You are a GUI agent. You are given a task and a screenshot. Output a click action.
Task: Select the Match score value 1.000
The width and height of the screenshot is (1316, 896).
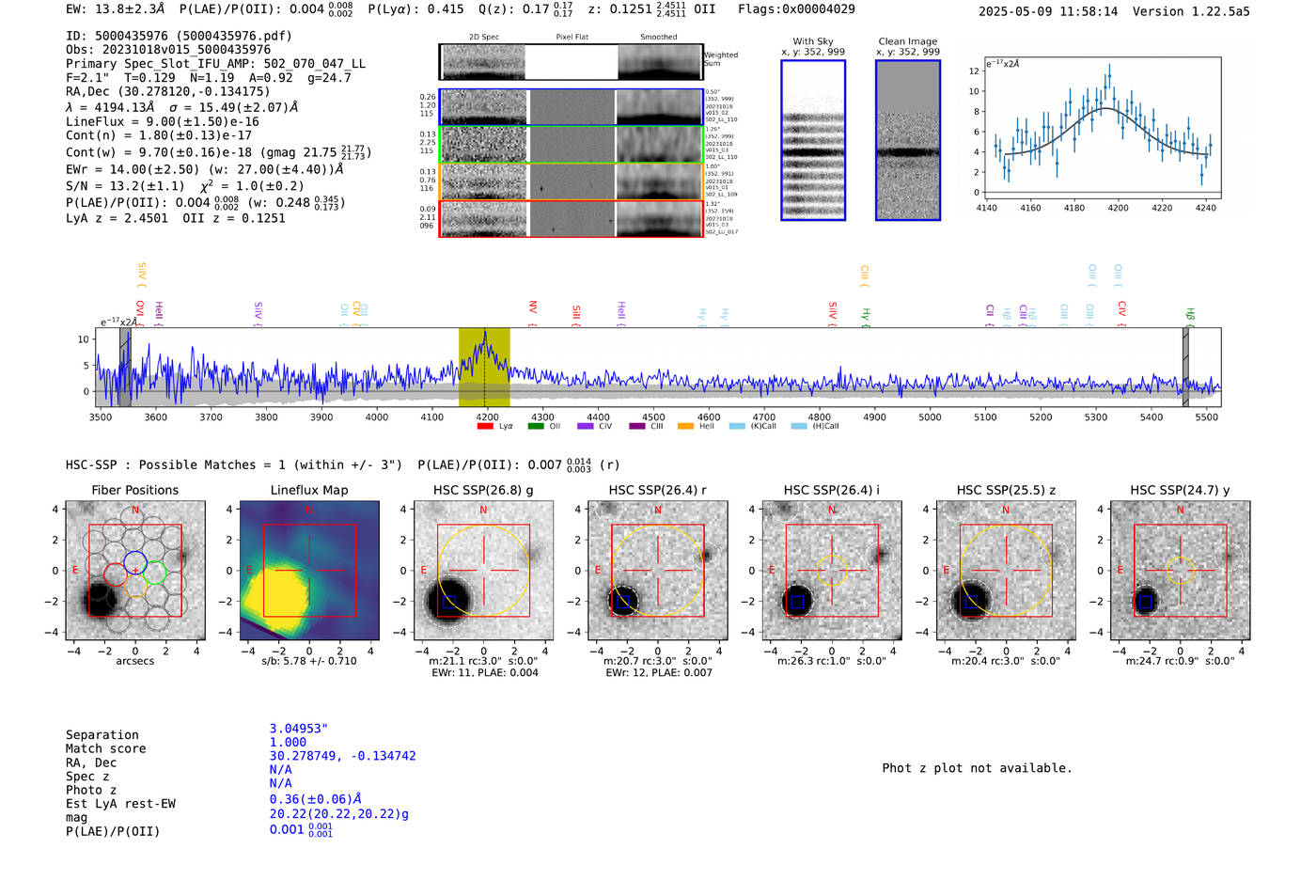click(x=288, y=742)
